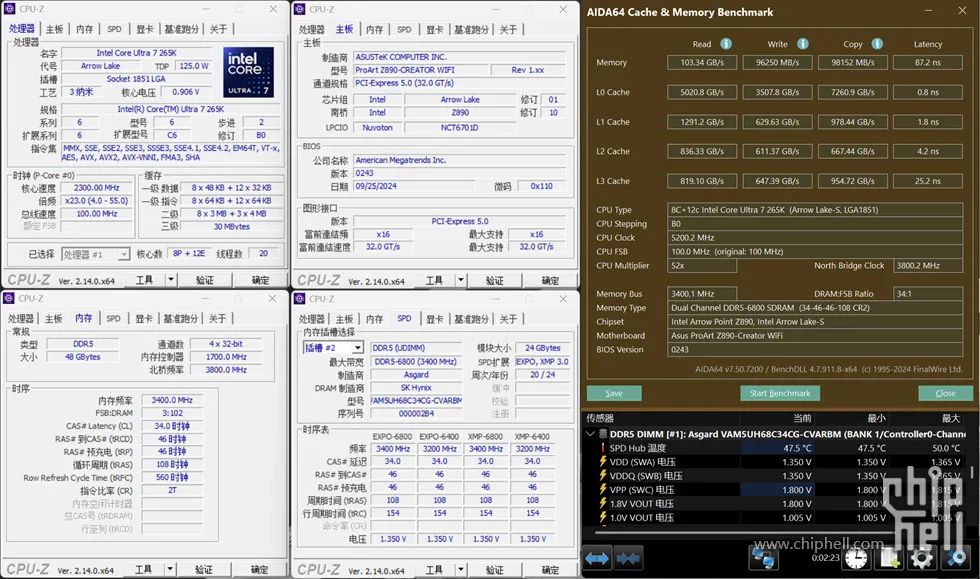Switch to 显卡 tab in CPU-Z SPD window
The image size is (980, 579).
tap(434, 319)
